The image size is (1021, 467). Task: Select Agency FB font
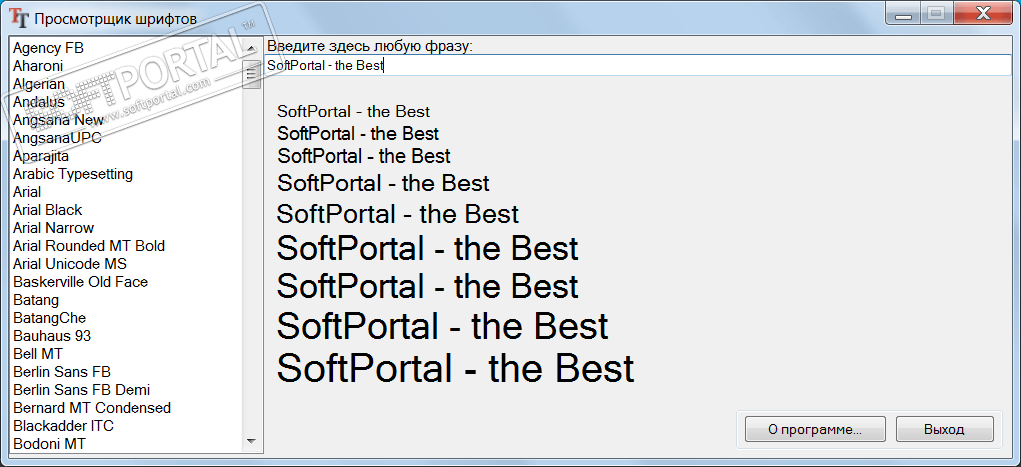(48, 48)
